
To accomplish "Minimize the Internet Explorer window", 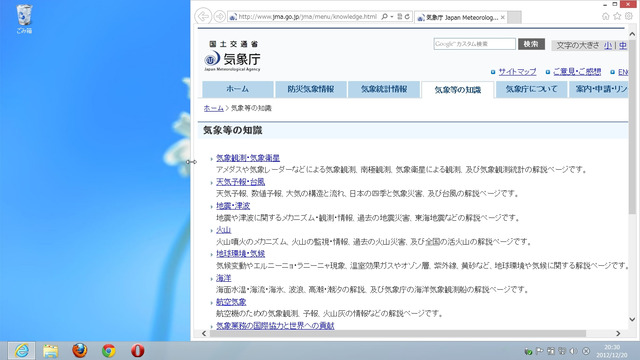I will coord(605,4).
